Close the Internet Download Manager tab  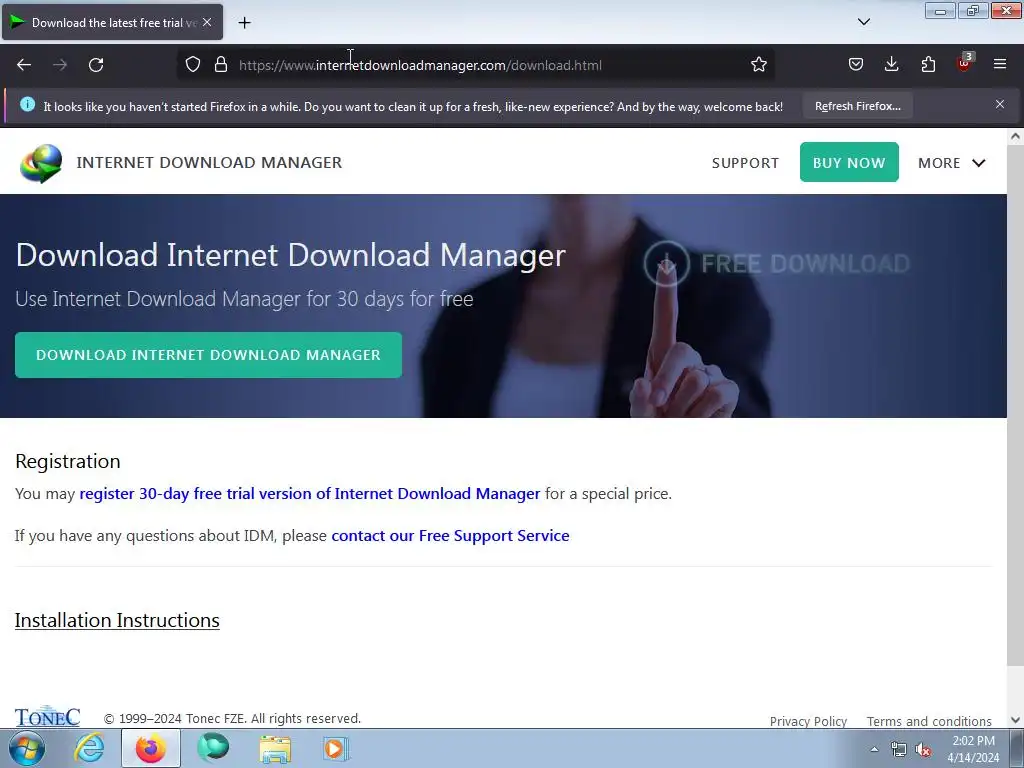click(x=207, y=22)
